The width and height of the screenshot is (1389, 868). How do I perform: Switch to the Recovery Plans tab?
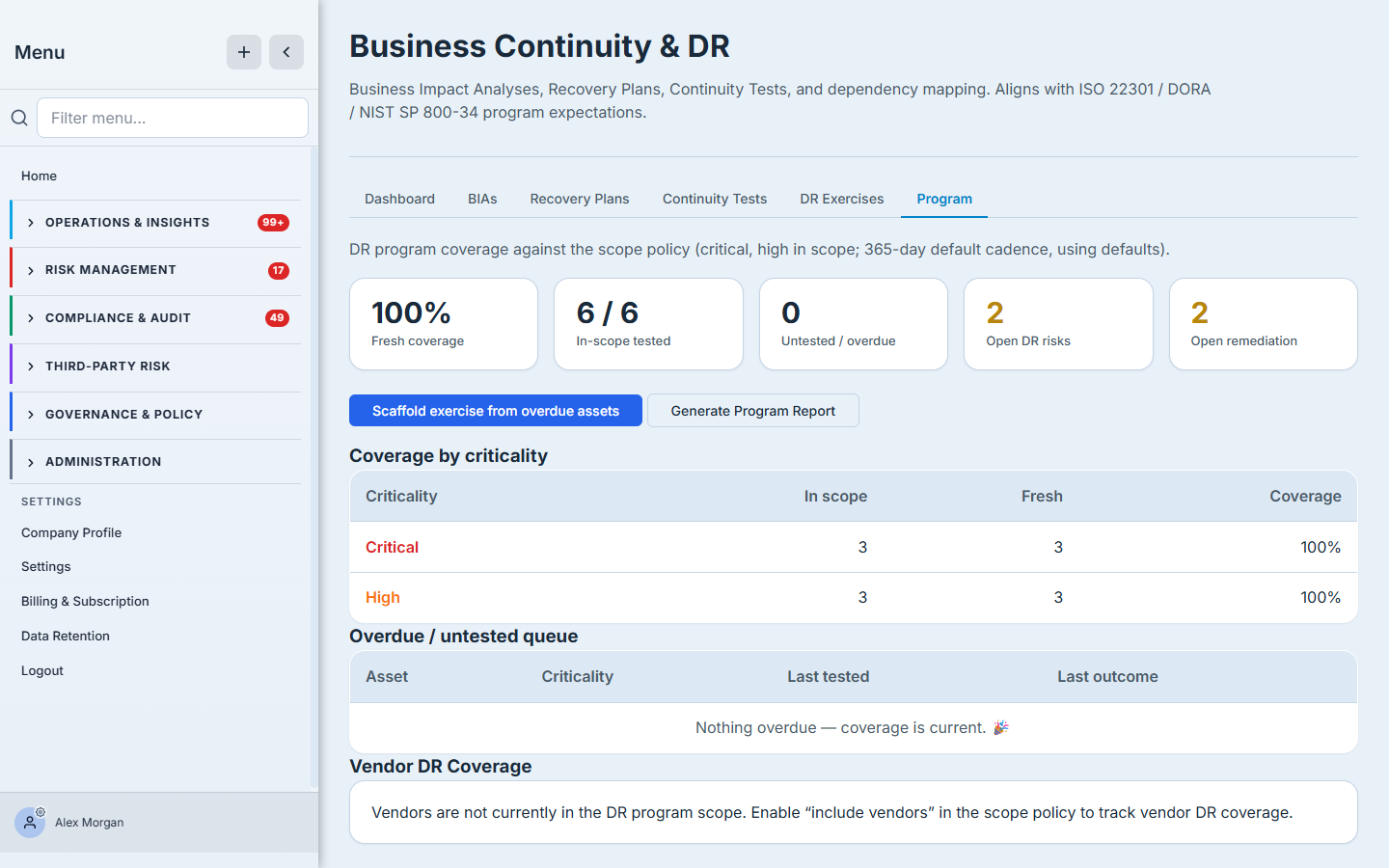pyautogui.click(x=580, y=199)
